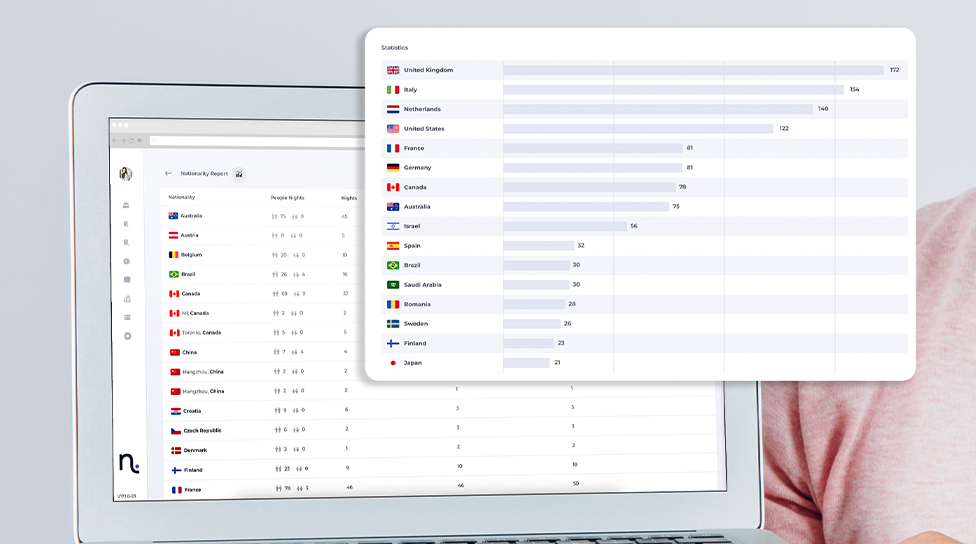976x544 pixels.
Task: Sort by the People Nights column header
Action: point(288,198)
